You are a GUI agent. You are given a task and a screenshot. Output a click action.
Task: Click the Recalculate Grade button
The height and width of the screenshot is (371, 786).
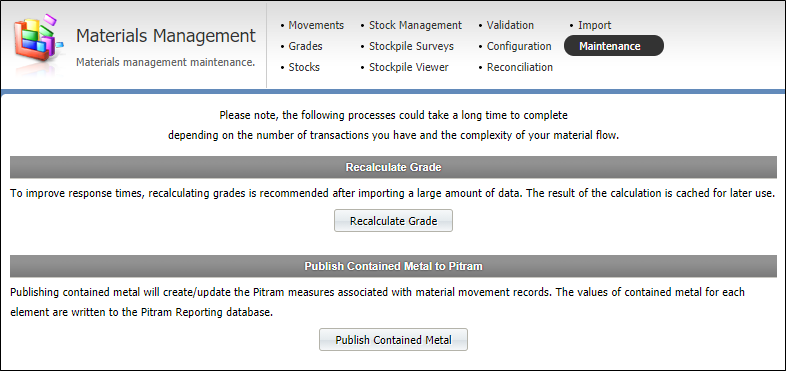tap(394, 221)
